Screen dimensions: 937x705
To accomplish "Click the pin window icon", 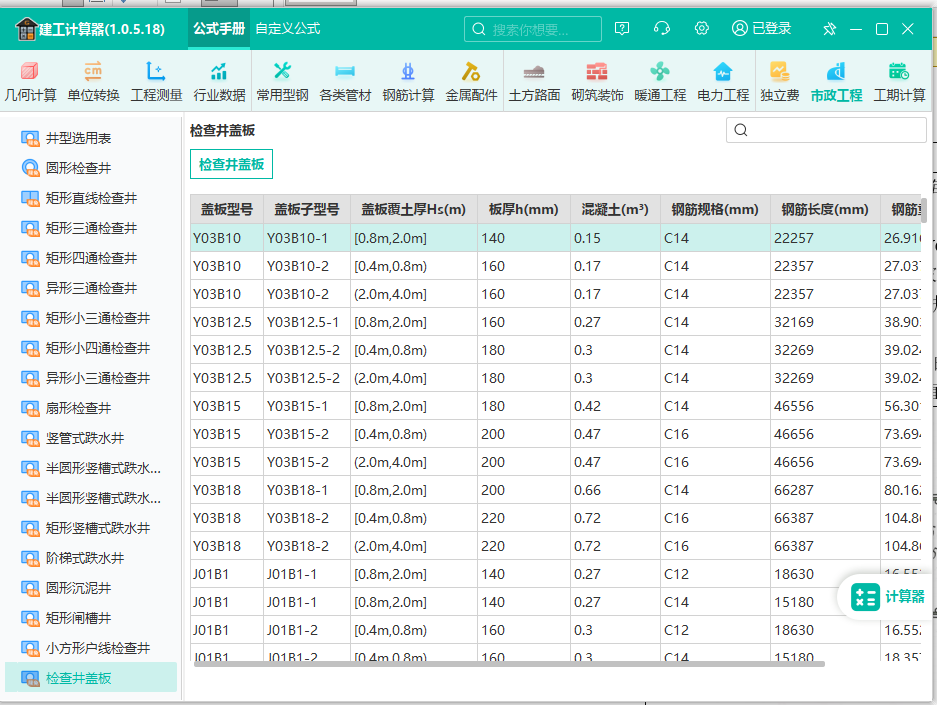I will pos(829,29).
